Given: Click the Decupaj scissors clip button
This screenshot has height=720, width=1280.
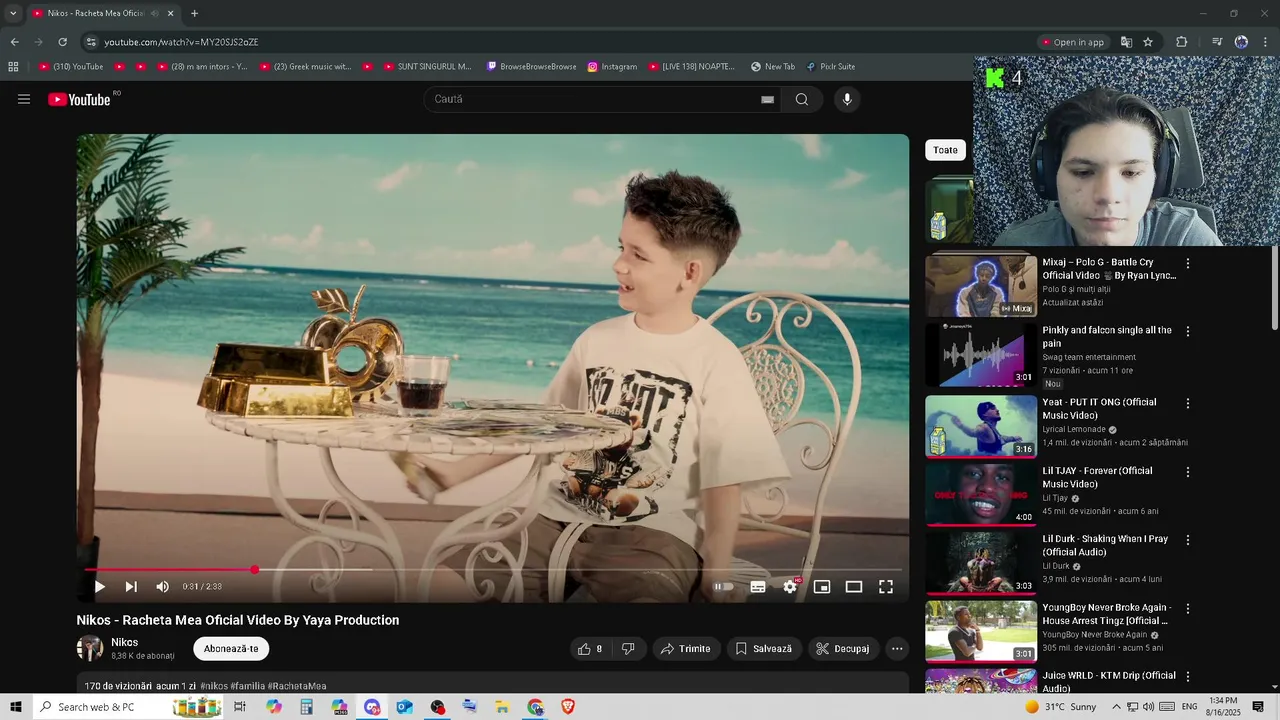Looking at the screenshot, I should coord(843,649).
